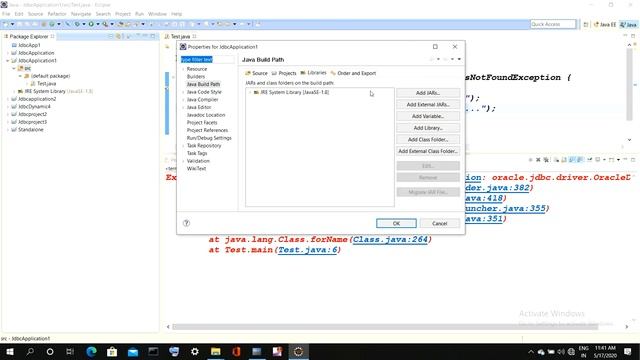Open Order and Export tab
Screen dimensions: 640x360
point(353,73)
